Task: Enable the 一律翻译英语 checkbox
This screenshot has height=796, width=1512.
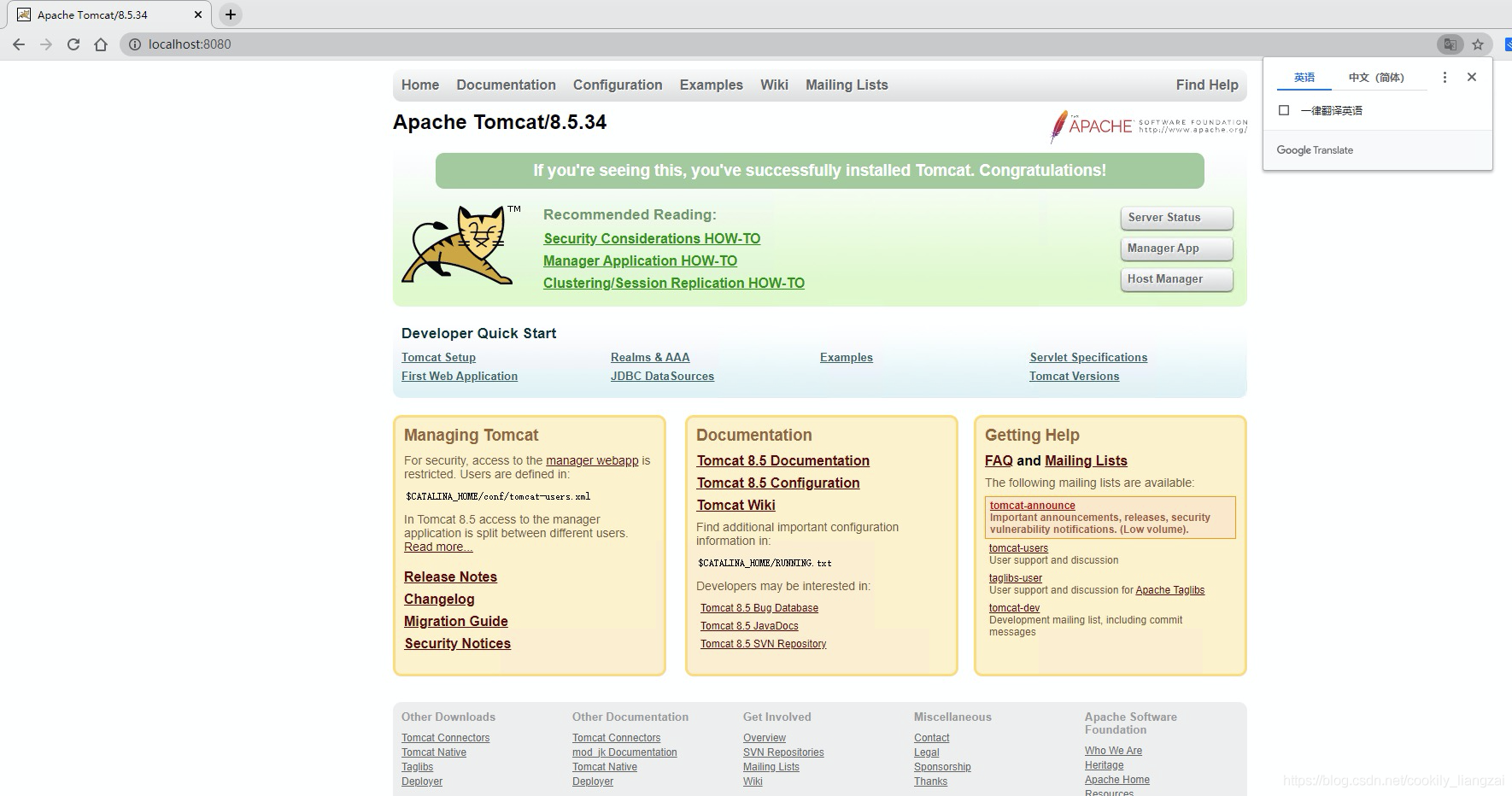Action: coord(1283,110)
